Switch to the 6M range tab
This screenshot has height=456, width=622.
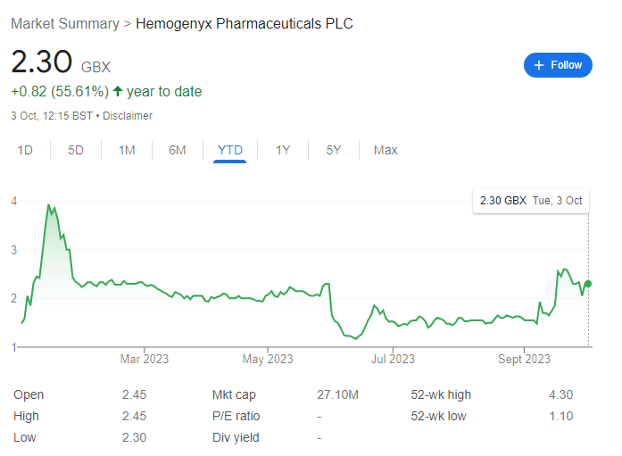tap(177, 150)
